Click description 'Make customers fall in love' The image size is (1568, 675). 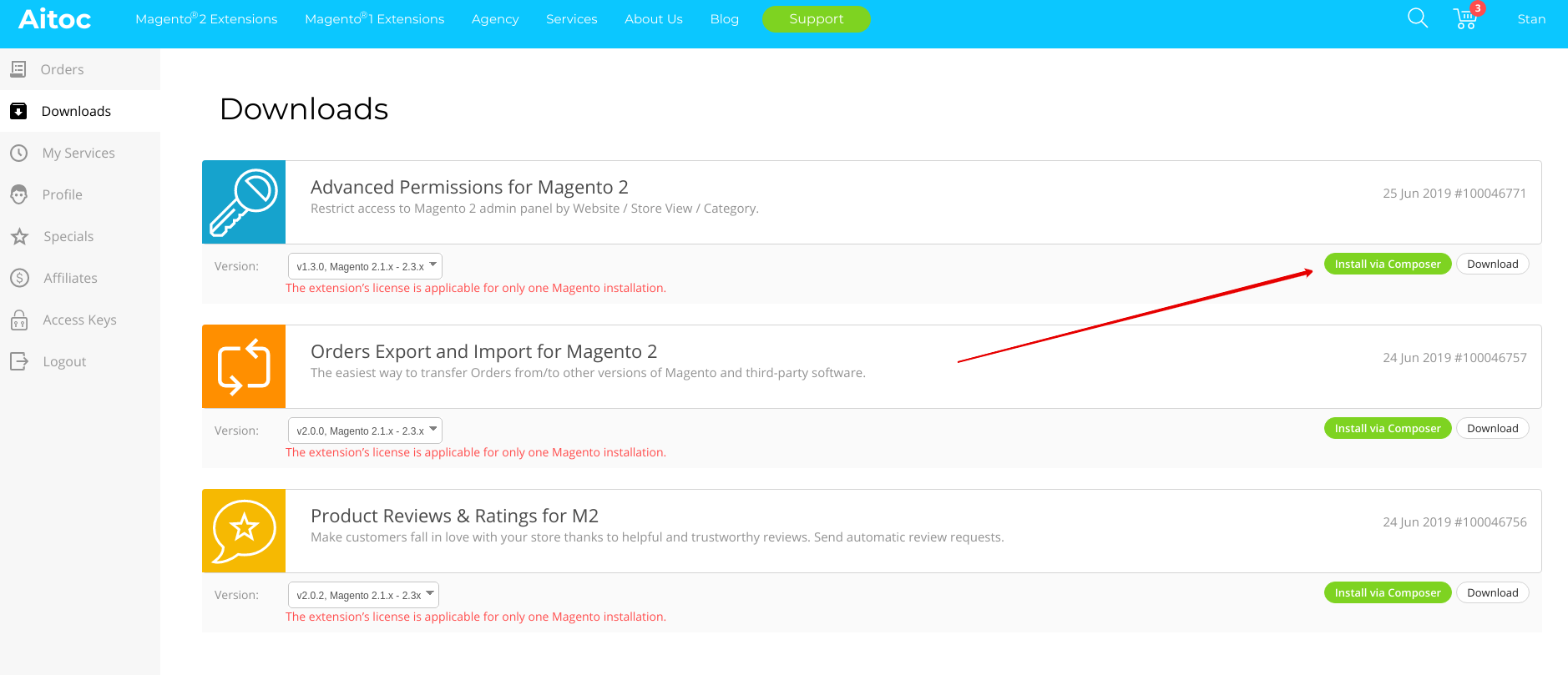pos(657,537)
